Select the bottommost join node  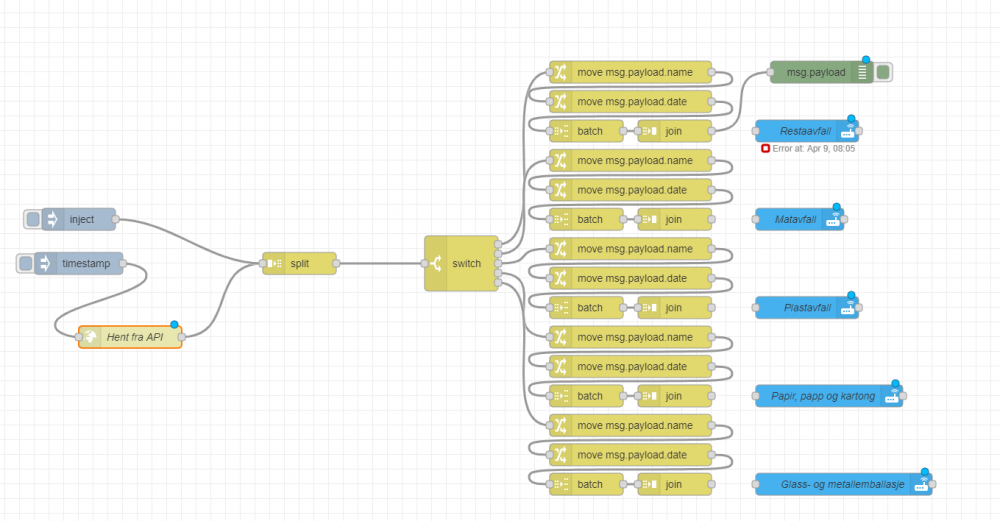click(674, 484)
